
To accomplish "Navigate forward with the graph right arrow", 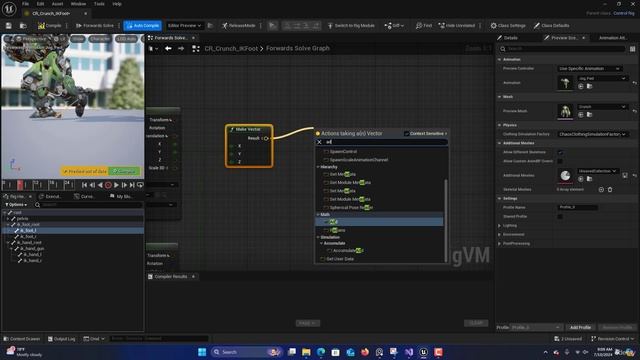I will 181,49.
